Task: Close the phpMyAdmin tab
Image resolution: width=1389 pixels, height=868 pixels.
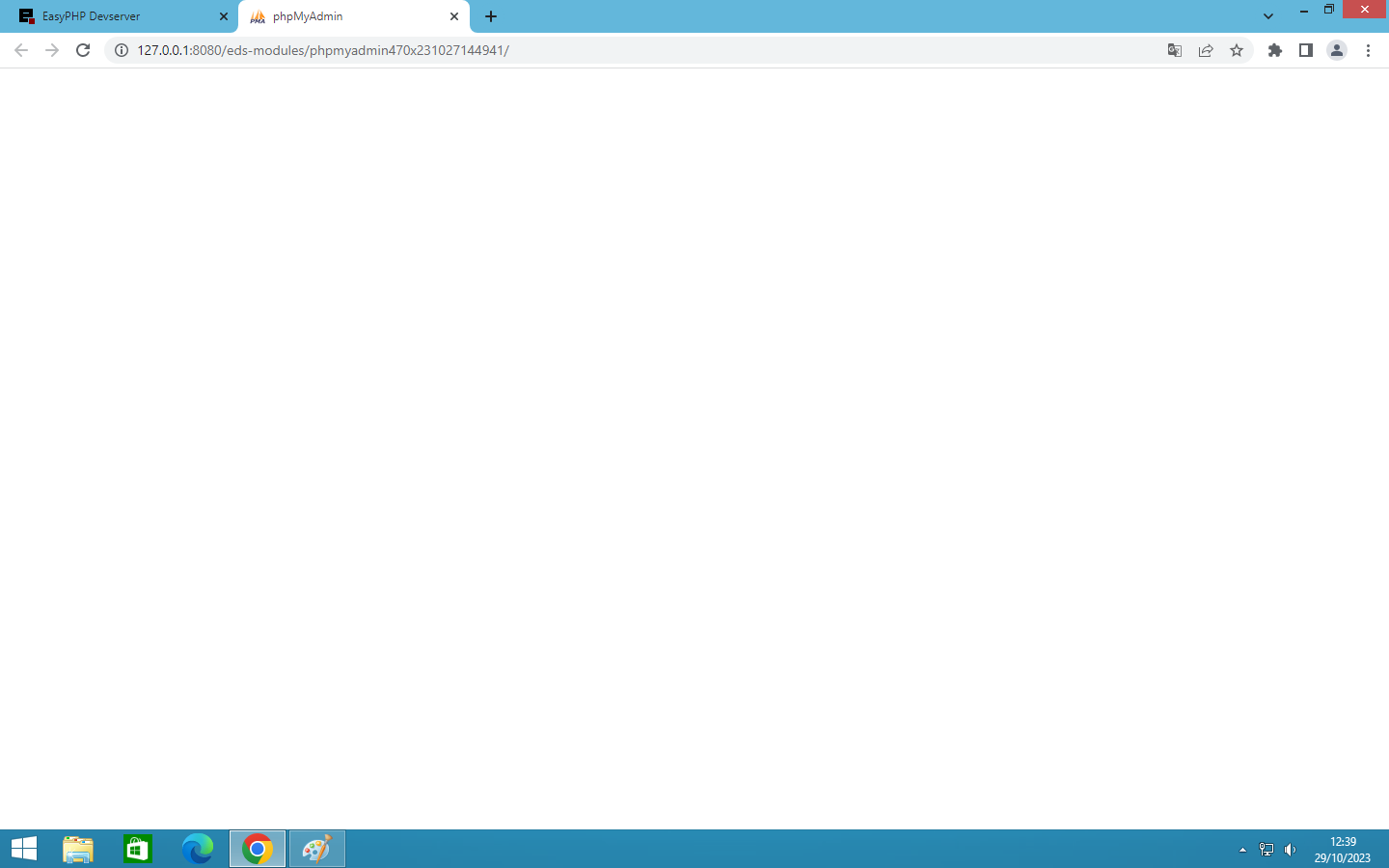Action: pos(454,16)
